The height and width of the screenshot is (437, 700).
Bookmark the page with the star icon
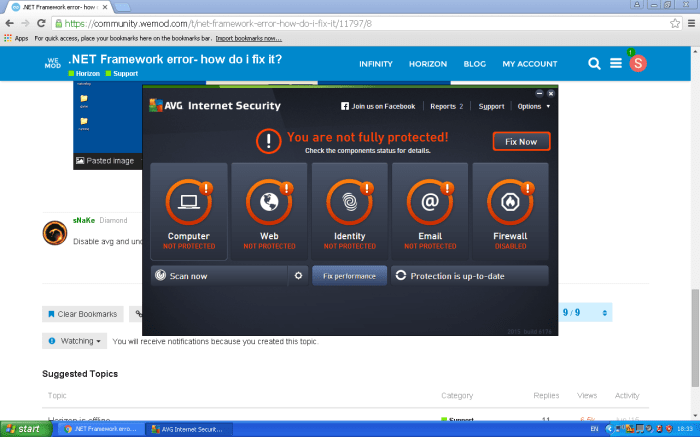[x=675, y=23]
